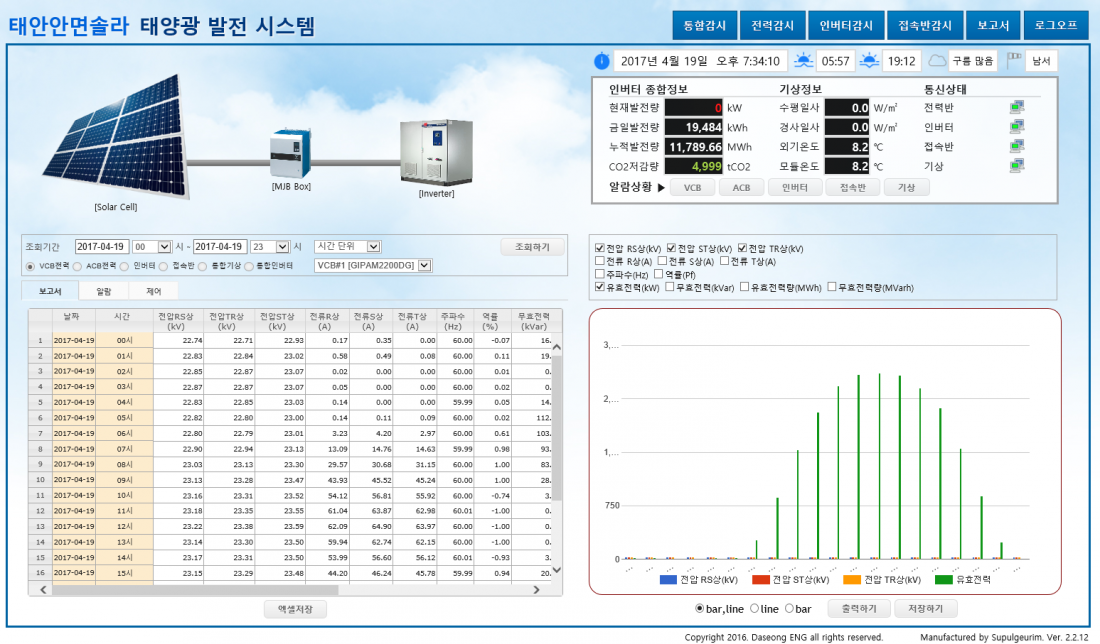Click the 인버터 communication status icon
The width and height of the screenshot is (1100, 644).
1017,127
